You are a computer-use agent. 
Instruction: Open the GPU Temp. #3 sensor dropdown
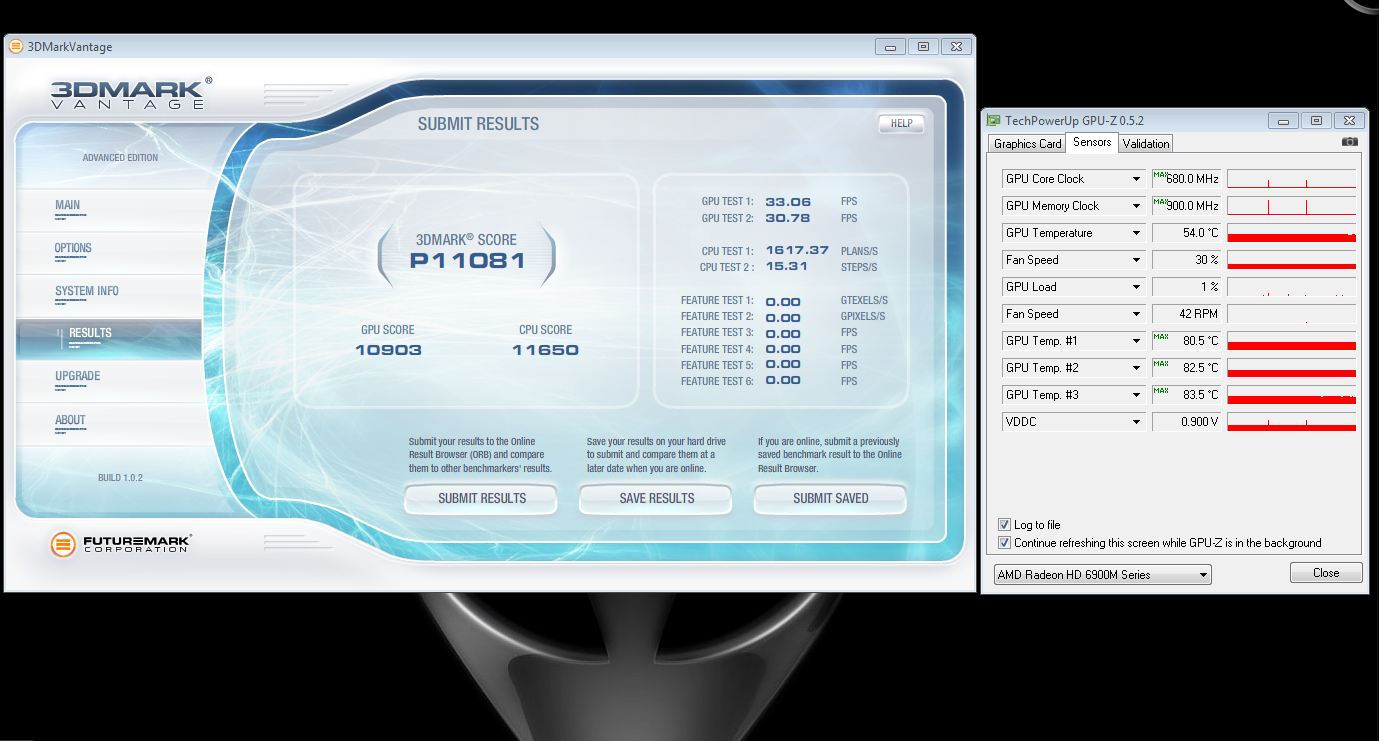[x=1136, y=395]
